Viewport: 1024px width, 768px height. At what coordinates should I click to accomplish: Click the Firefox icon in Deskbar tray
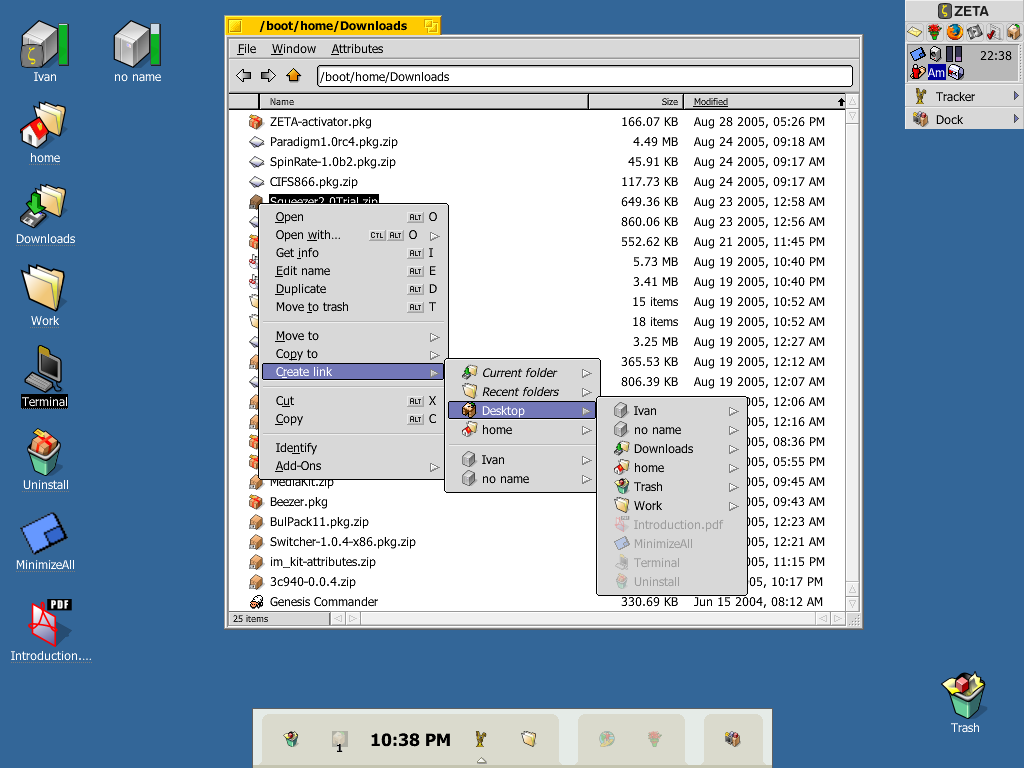955,31
